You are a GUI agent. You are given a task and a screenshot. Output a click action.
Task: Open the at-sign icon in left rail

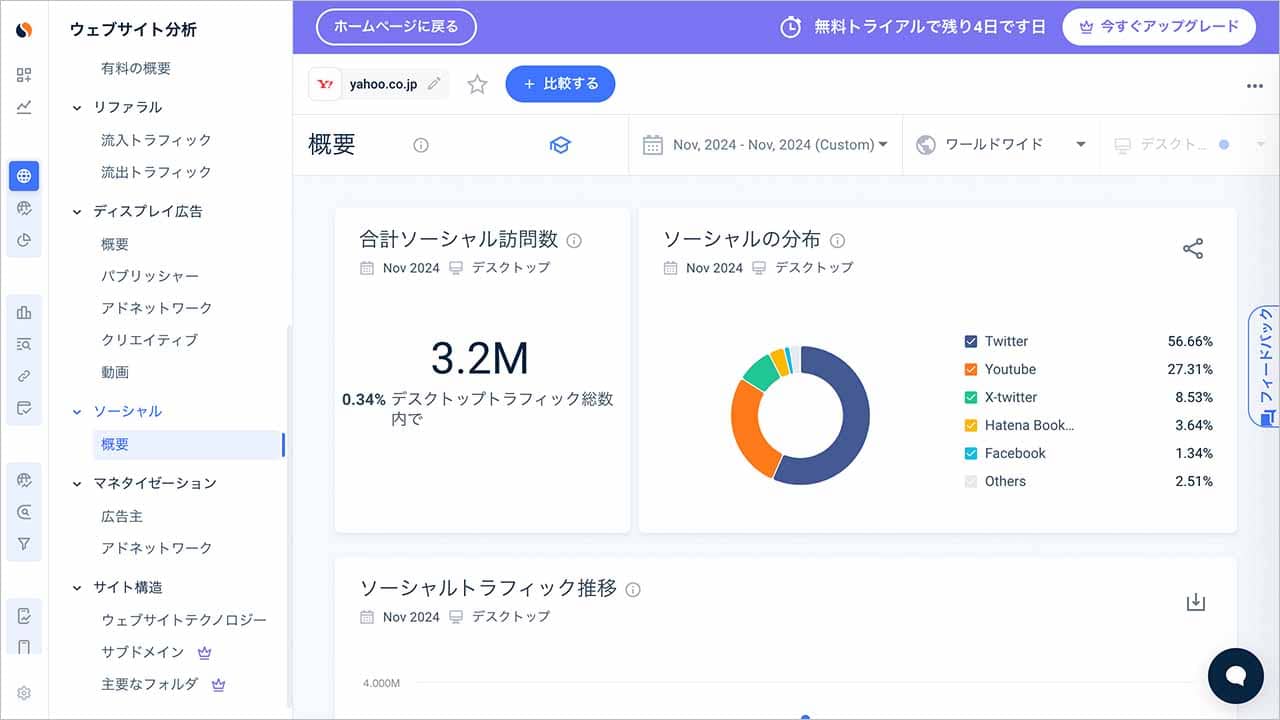pyautogui.click(x=24, y=512)
